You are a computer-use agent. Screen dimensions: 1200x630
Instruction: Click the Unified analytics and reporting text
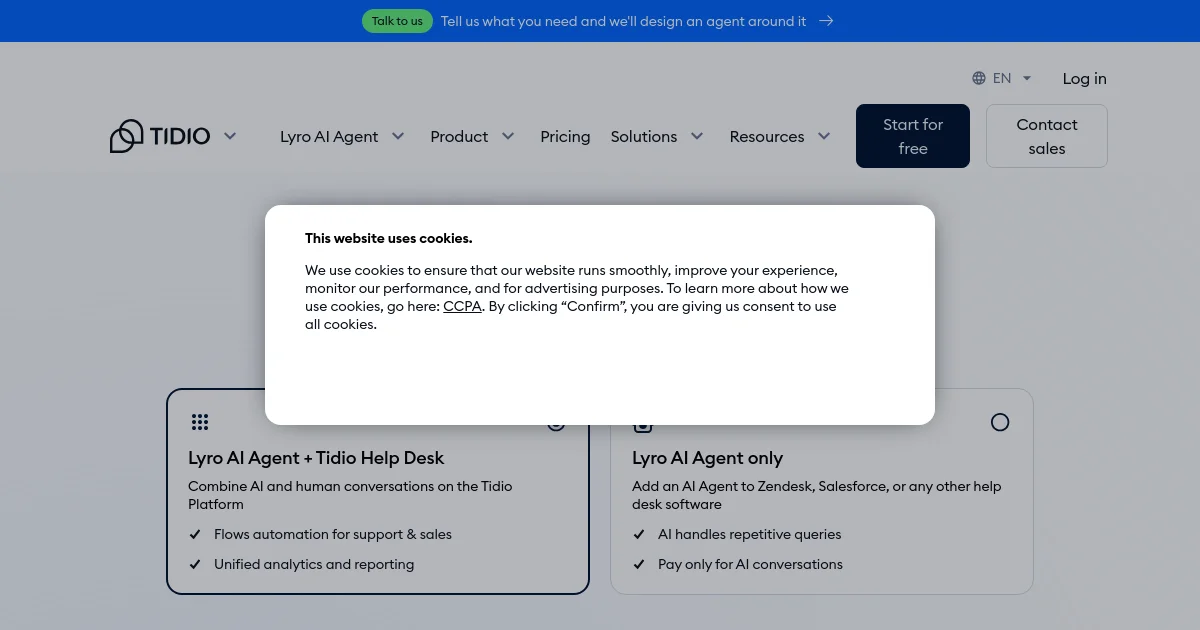(314, 564)
